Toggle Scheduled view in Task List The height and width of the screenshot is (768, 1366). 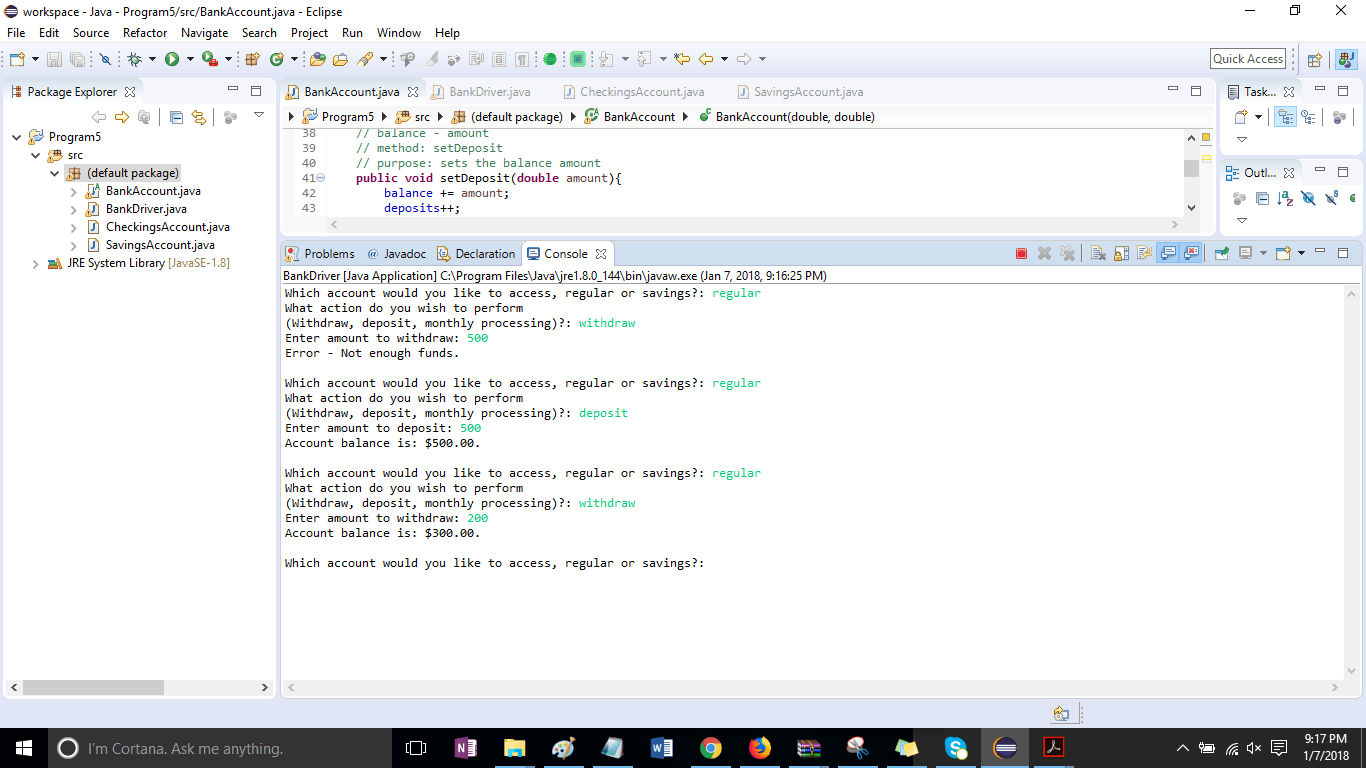coord(1307,117)
